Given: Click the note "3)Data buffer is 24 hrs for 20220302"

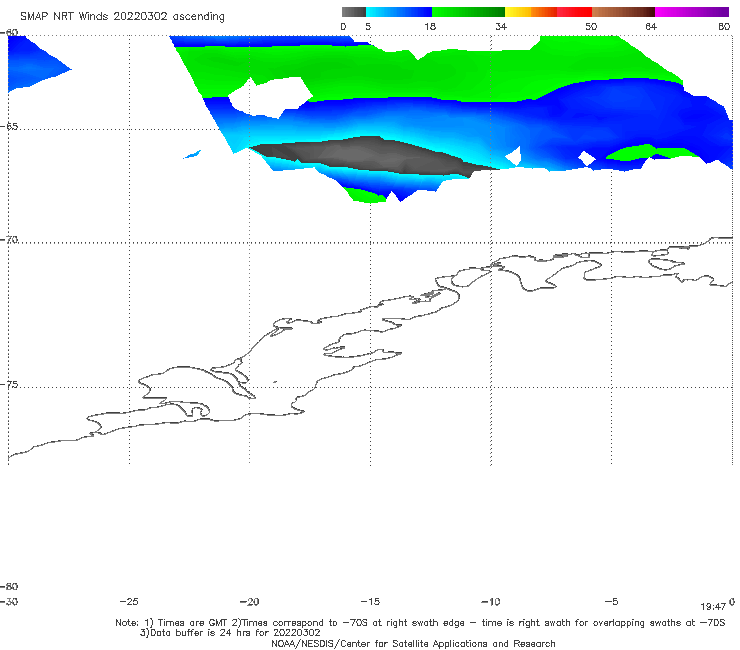Looking at the screenshot, I should pos(230,633).
